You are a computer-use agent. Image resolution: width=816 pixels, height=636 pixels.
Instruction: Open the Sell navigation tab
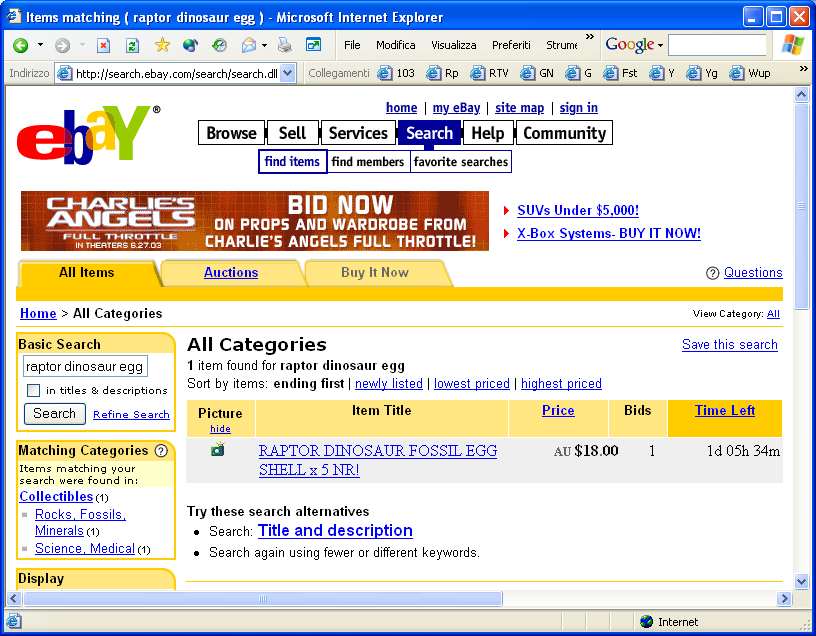[292, 133]
